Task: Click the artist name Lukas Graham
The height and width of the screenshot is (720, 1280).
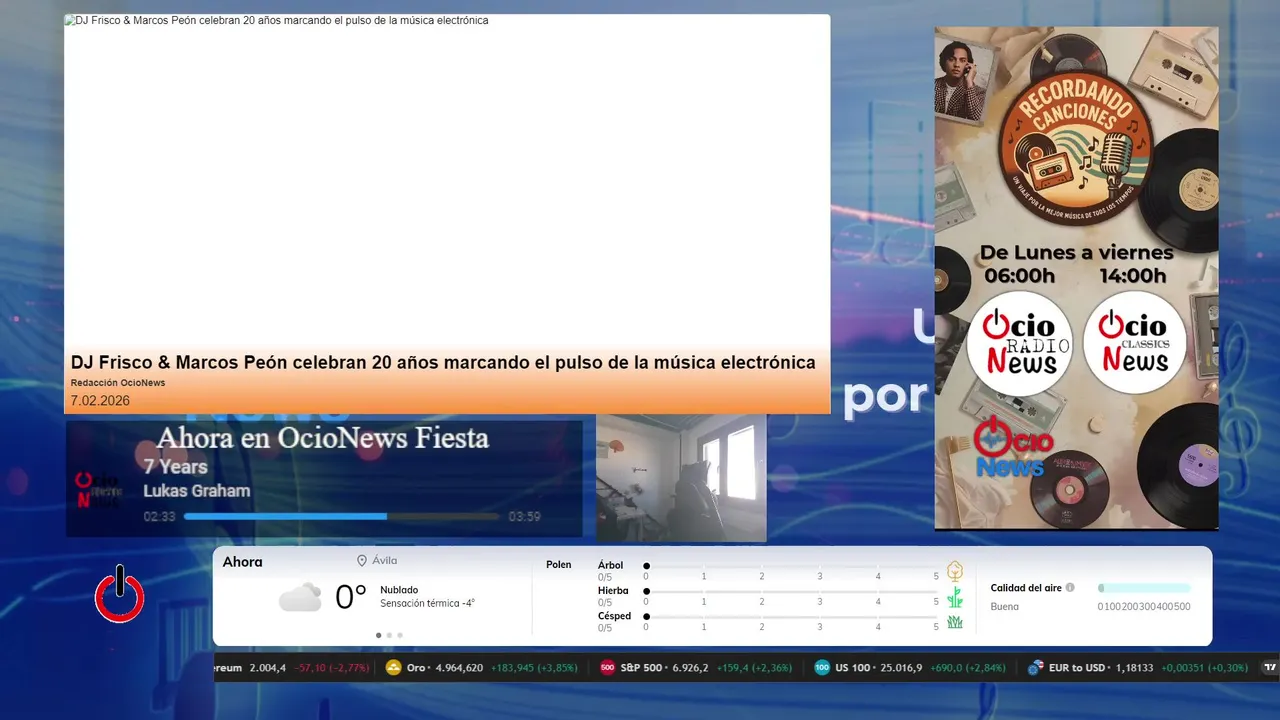Action: 196,491
